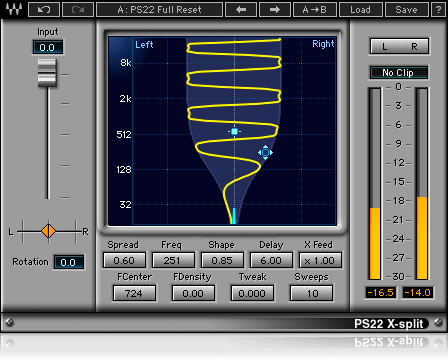This screenshot has height=361, width=448.
Task: Click the Sweeps value 10
Action: (311, 293)
